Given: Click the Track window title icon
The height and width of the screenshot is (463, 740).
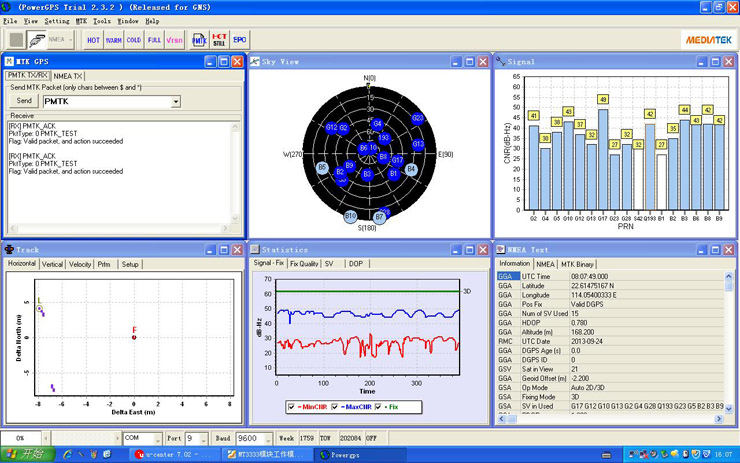Looking at the screenshot, I should tap(9, 249).
